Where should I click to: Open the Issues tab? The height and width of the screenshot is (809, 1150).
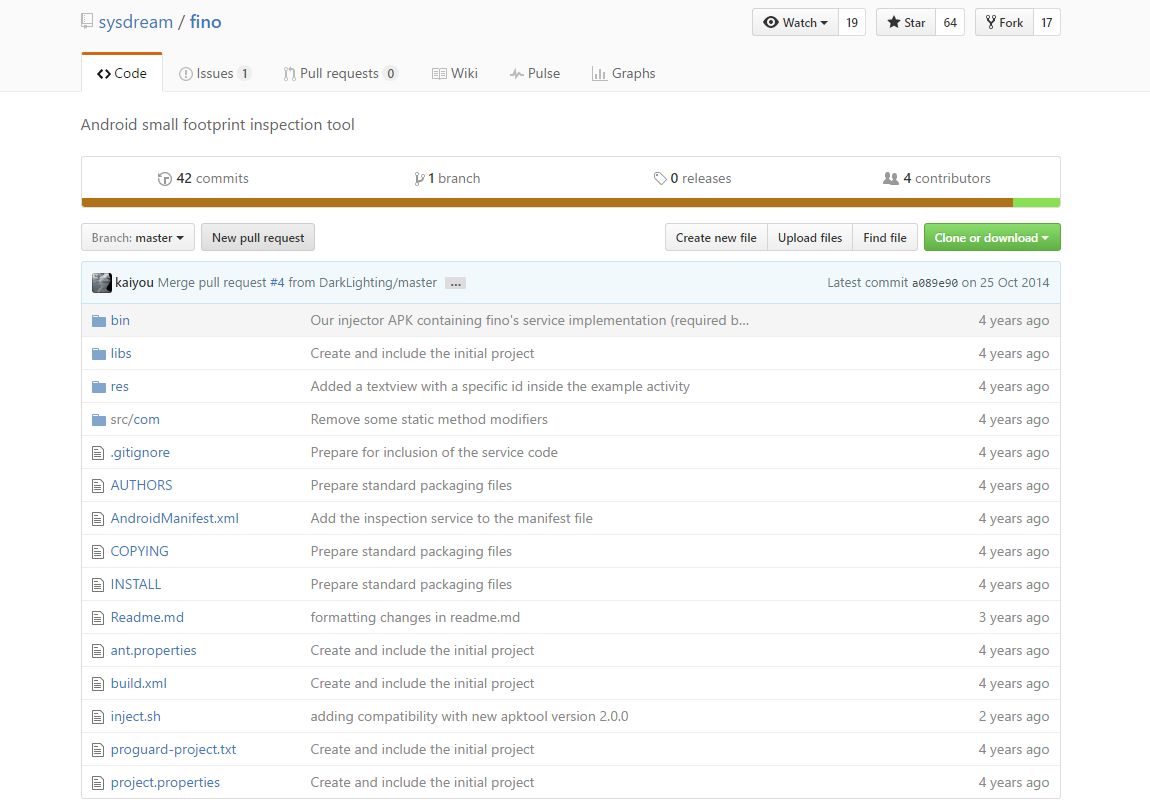pyautogui.click(x=215, y=73)
